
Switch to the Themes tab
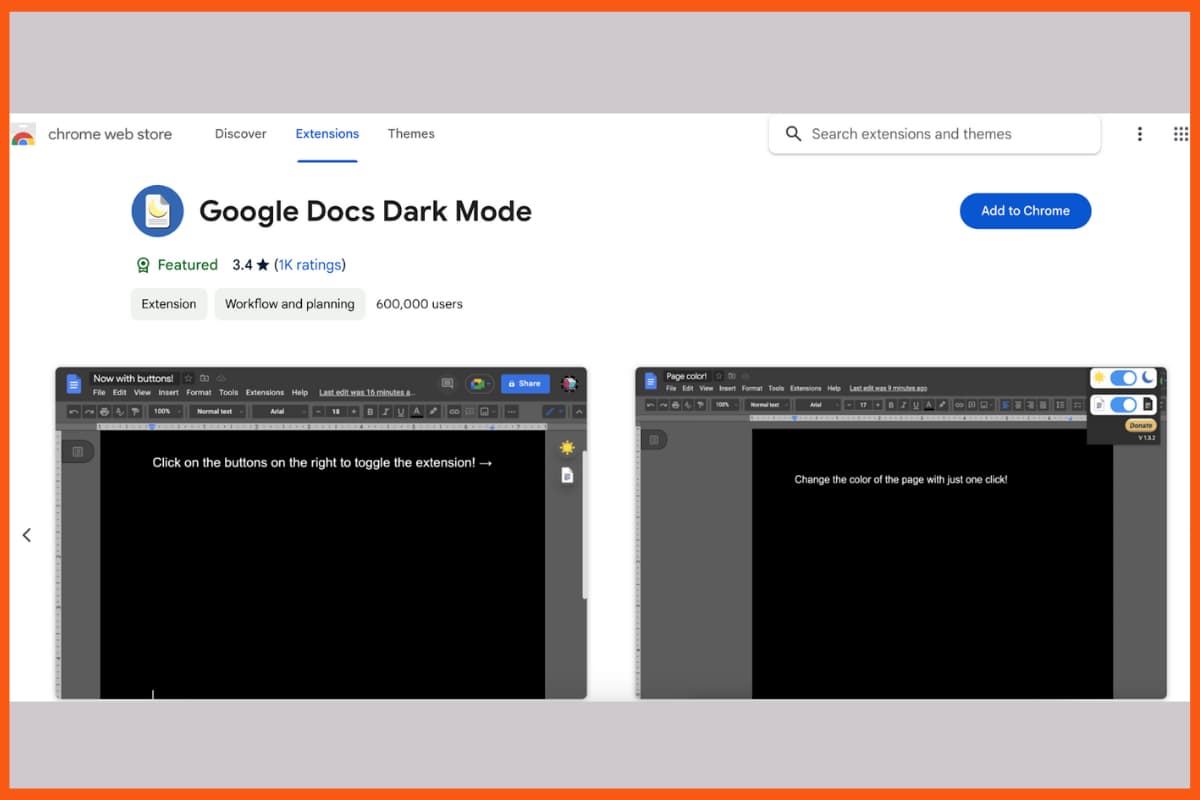point(410,133)
